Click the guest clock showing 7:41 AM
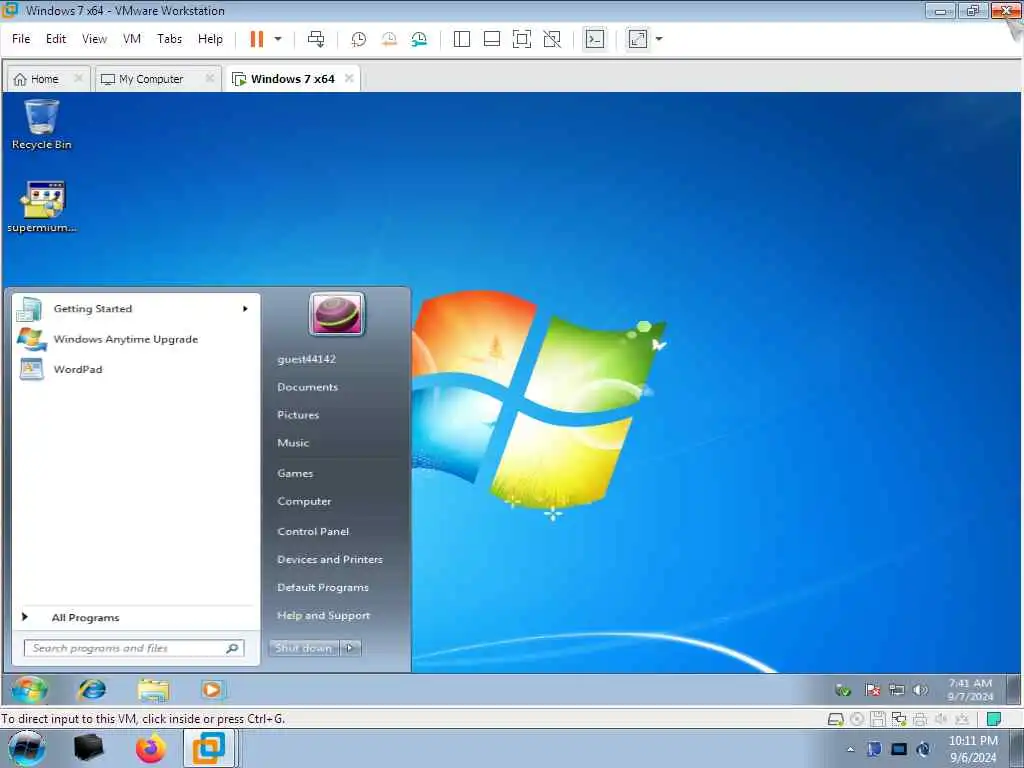The image size is (1024, 768). (x=970, y=690)
